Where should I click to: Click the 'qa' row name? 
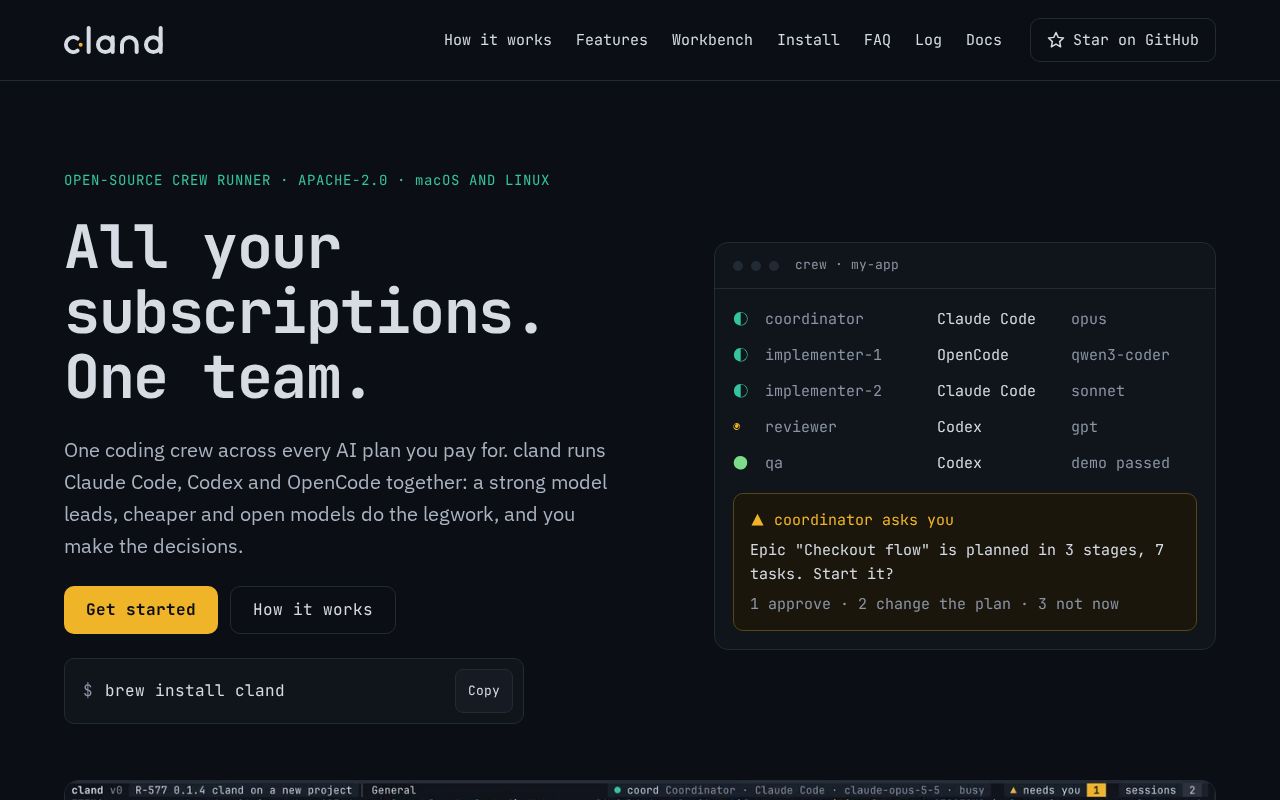click(774, 463)
